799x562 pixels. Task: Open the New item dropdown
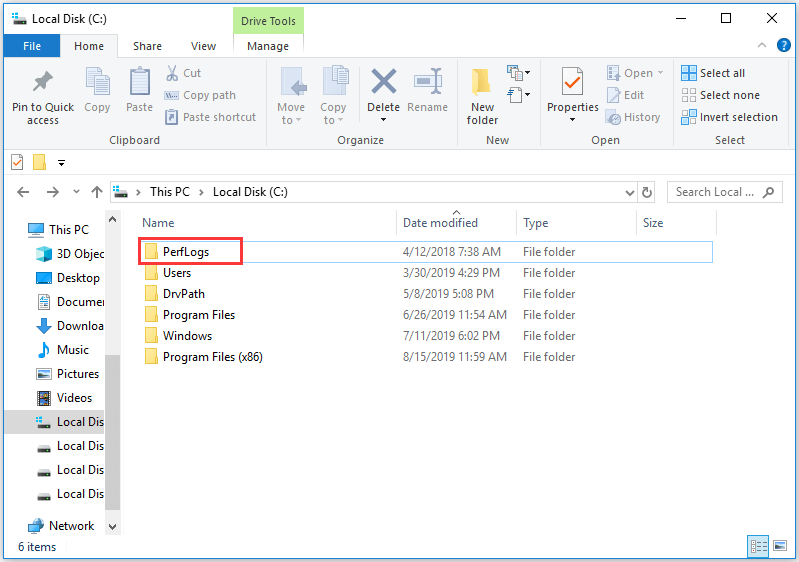click(x=519, y=73)
